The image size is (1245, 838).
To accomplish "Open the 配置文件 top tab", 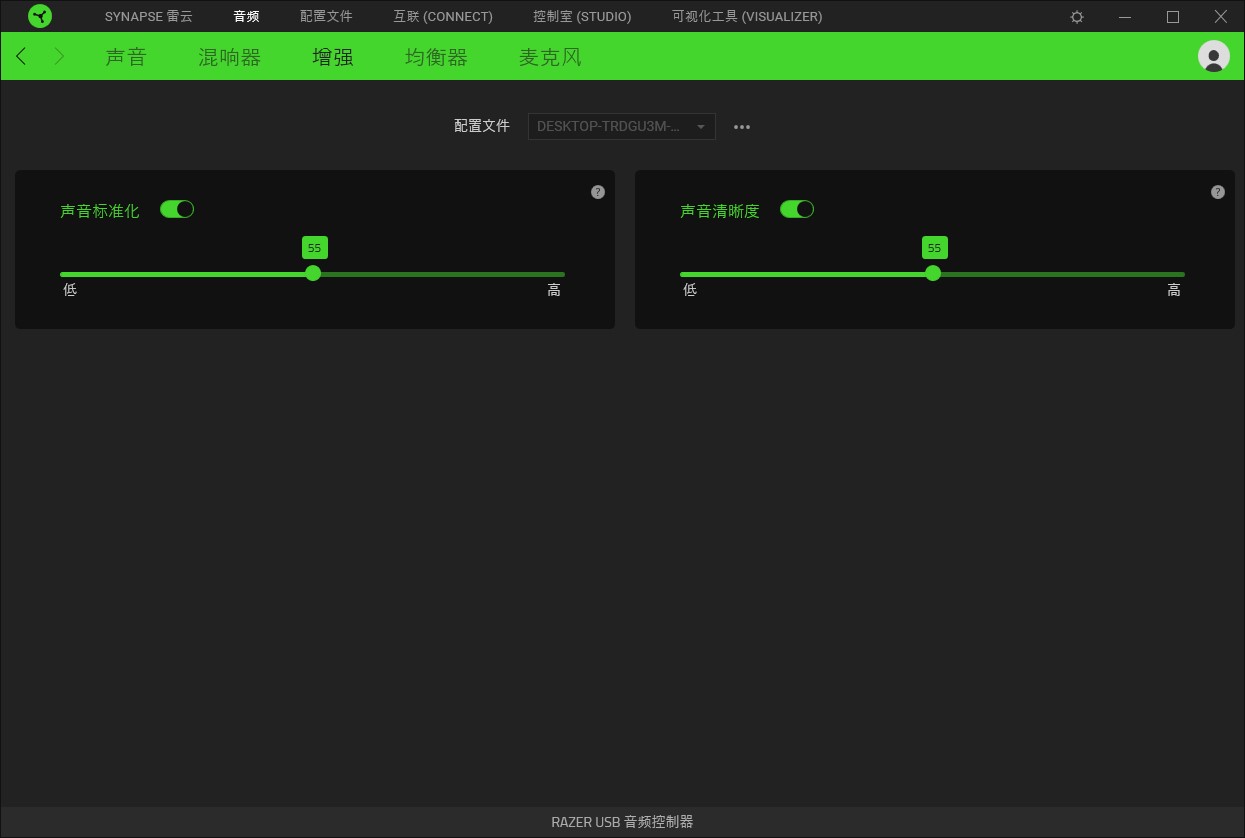I will pyautogui.click(x=326, y=17).
